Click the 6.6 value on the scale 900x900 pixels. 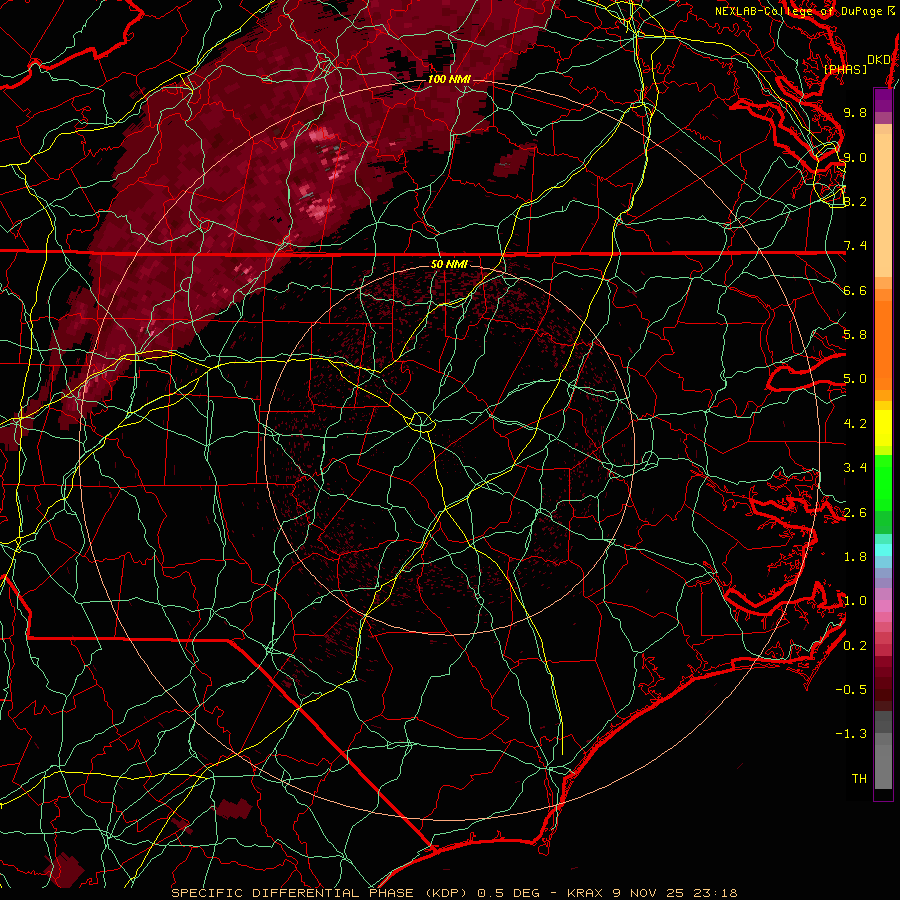pyautogui.click(x=855, y=290)
